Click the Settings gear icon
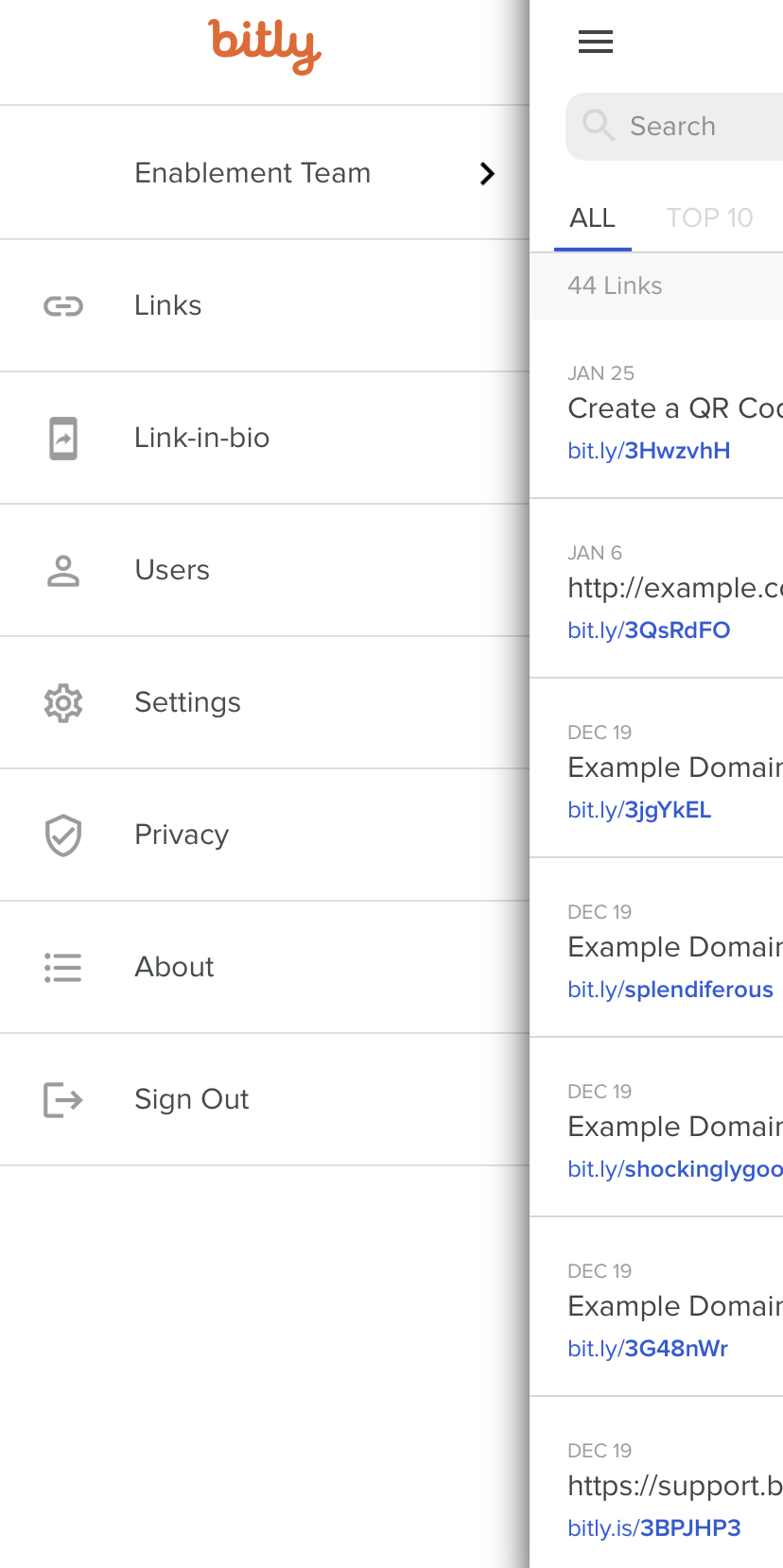This screenshot has width=783, height=1568. pyautogui.click(x=63, y=703)
